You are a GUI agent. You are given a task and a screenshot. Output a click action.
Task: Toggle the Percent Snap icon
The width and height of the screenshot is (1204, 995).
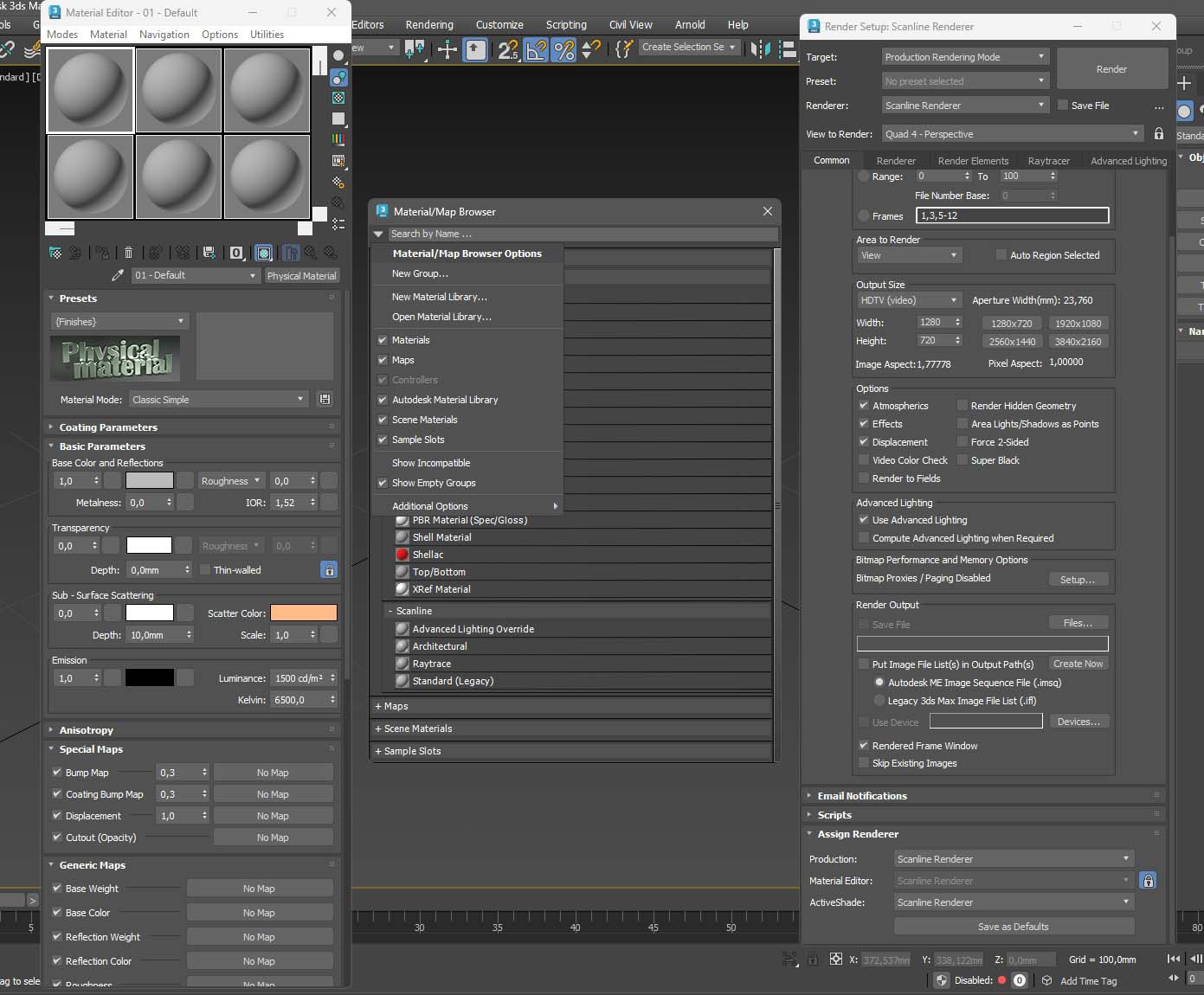click(x=563, y=49)
